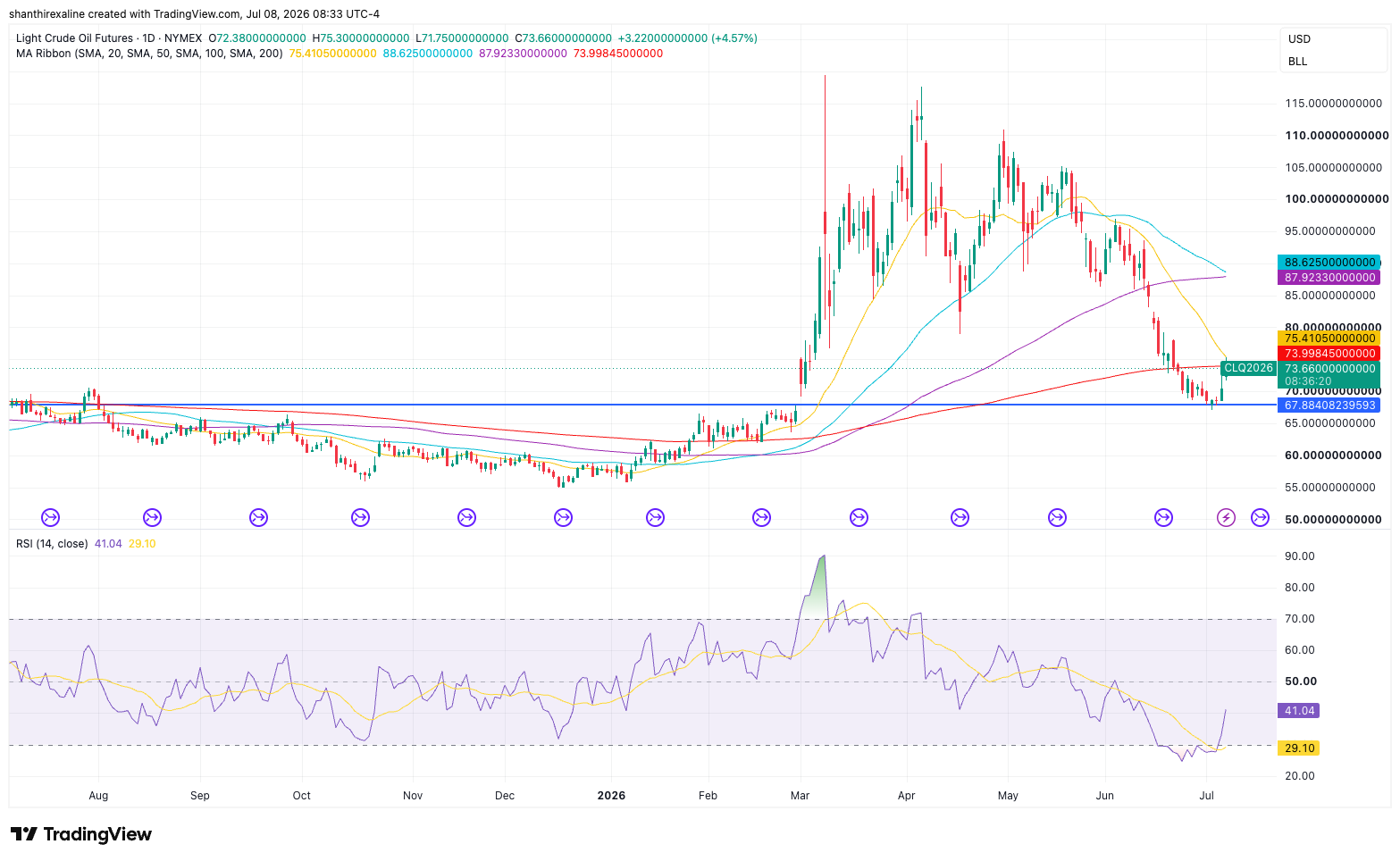Select the BLL unit label
This screenshot has width=1400, height=861.
pos(1297,62)
